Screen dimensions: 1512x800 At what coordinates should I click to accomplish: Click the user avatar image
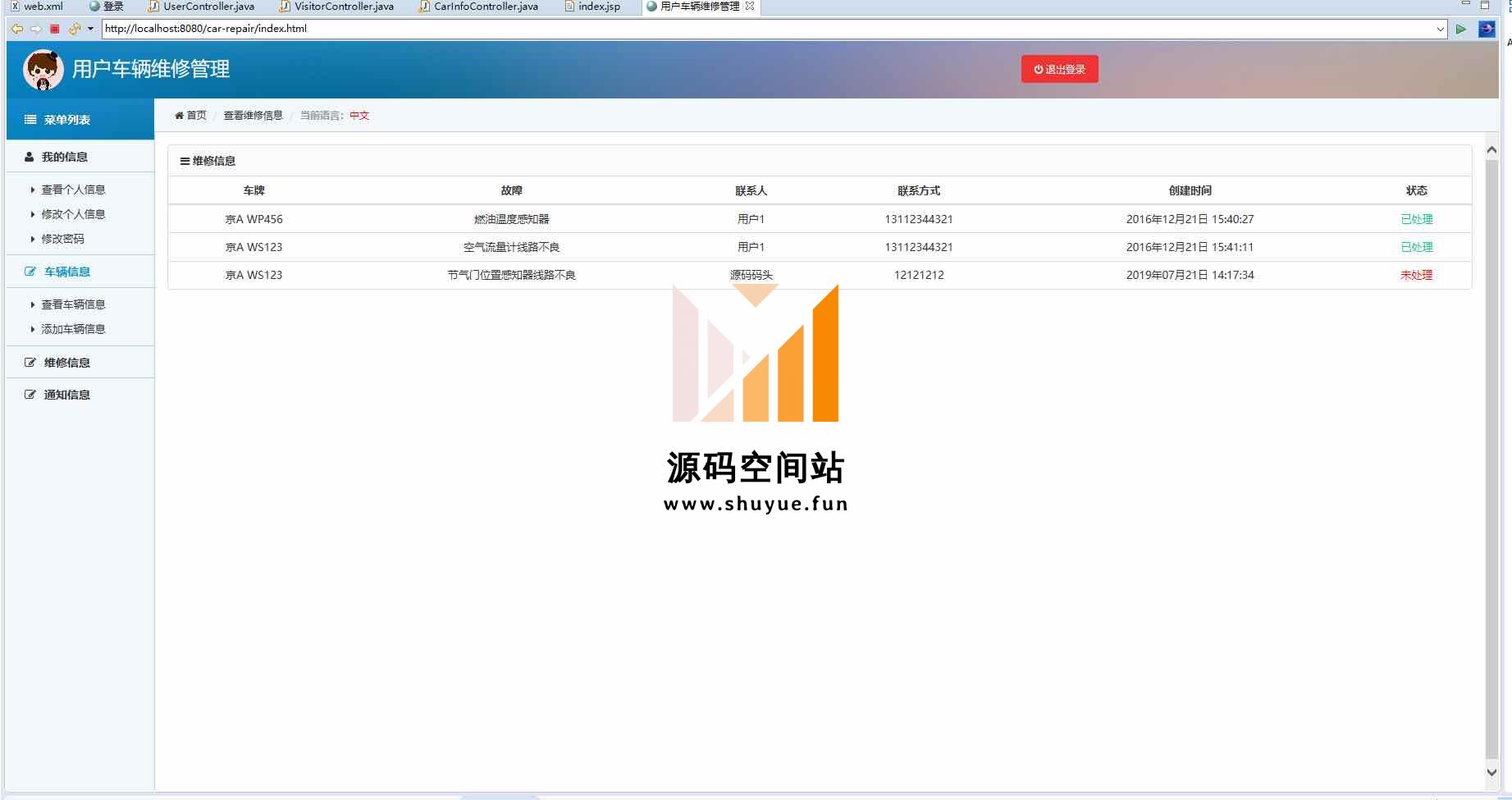click(43, 70)
